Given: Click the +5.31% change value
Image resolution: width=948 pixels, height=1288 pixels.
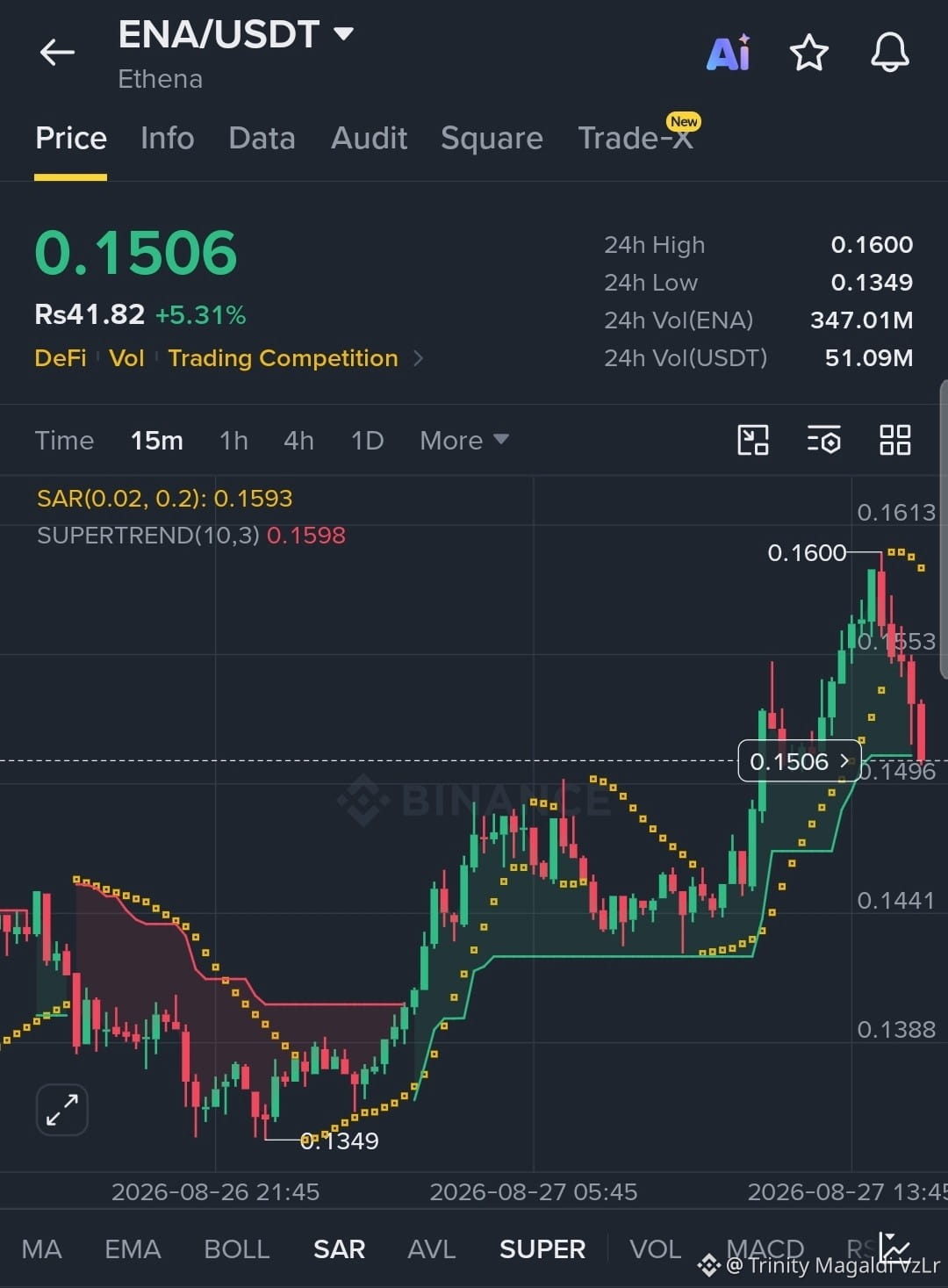Looking at the screenshot, I should 200,314.
